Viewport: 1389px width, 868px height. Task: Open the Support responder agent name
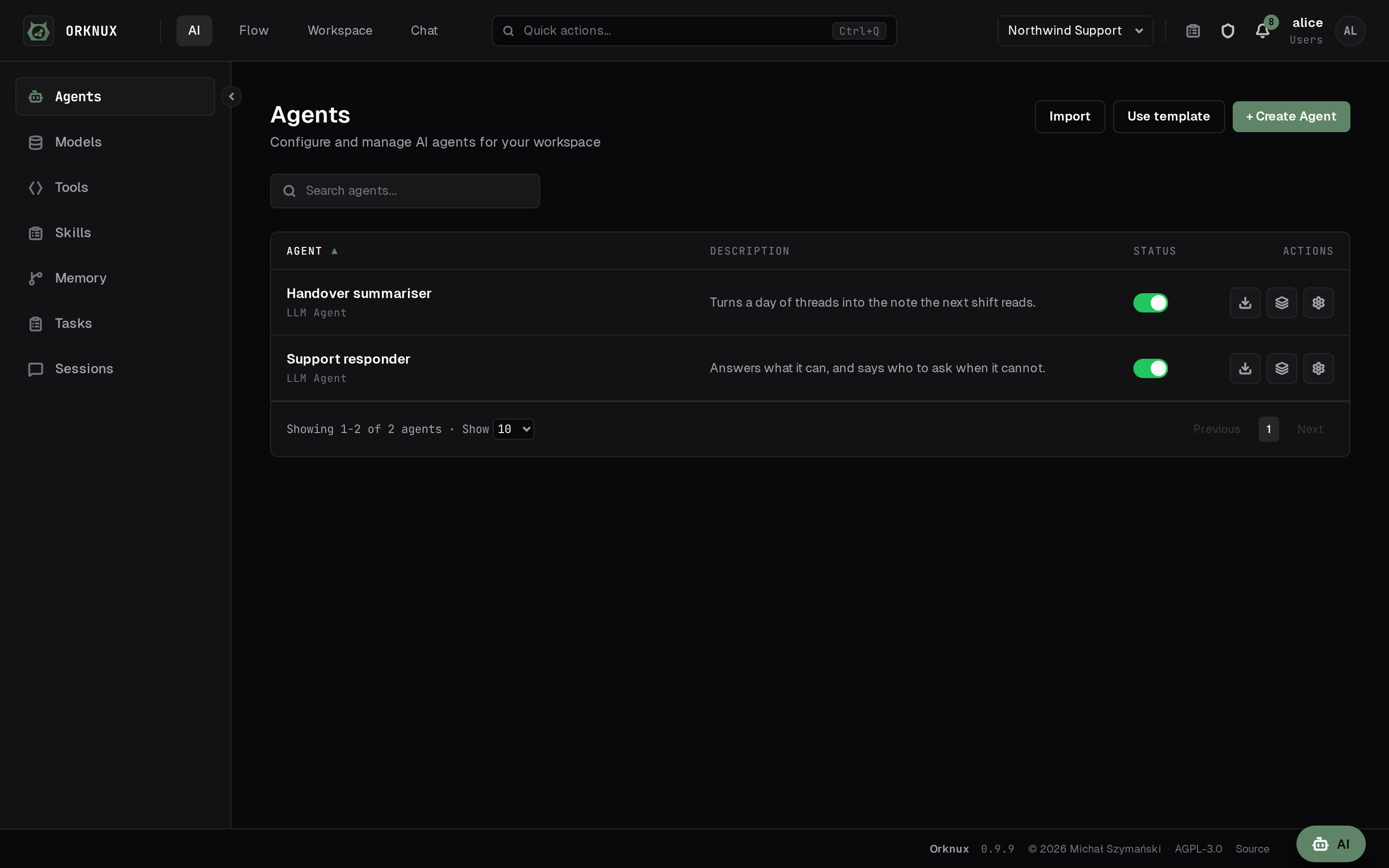point(348,359)
